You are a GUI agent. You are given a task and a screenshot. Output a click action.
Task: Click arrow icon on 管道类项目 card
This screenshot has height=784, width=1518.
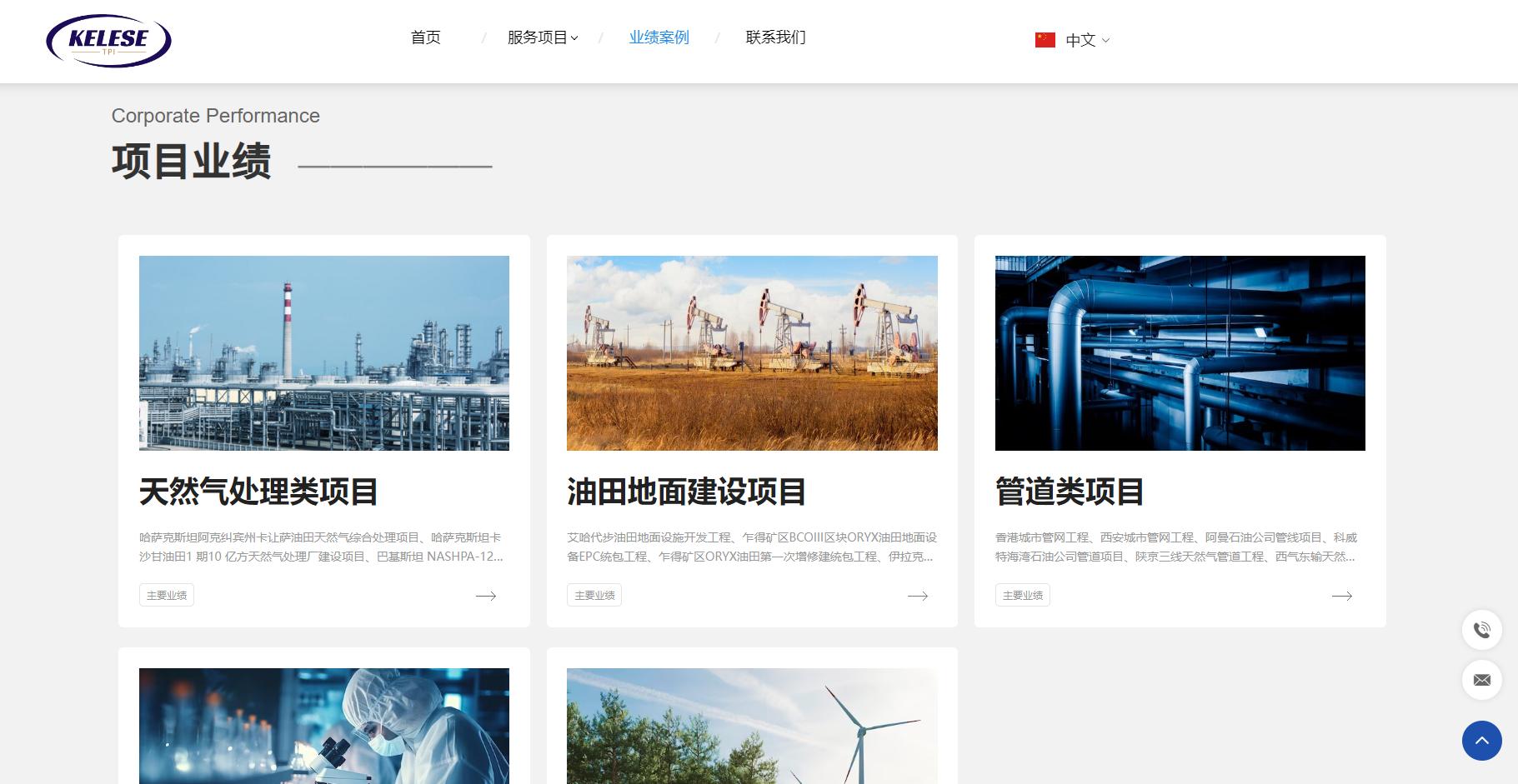[1342, 596]
